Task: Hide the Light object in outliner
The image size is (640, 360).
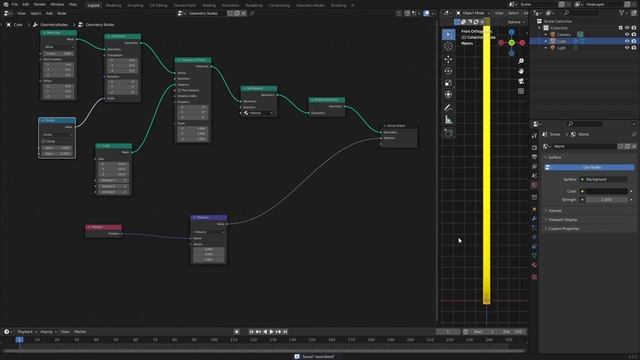Action: (x=627, y=48)
